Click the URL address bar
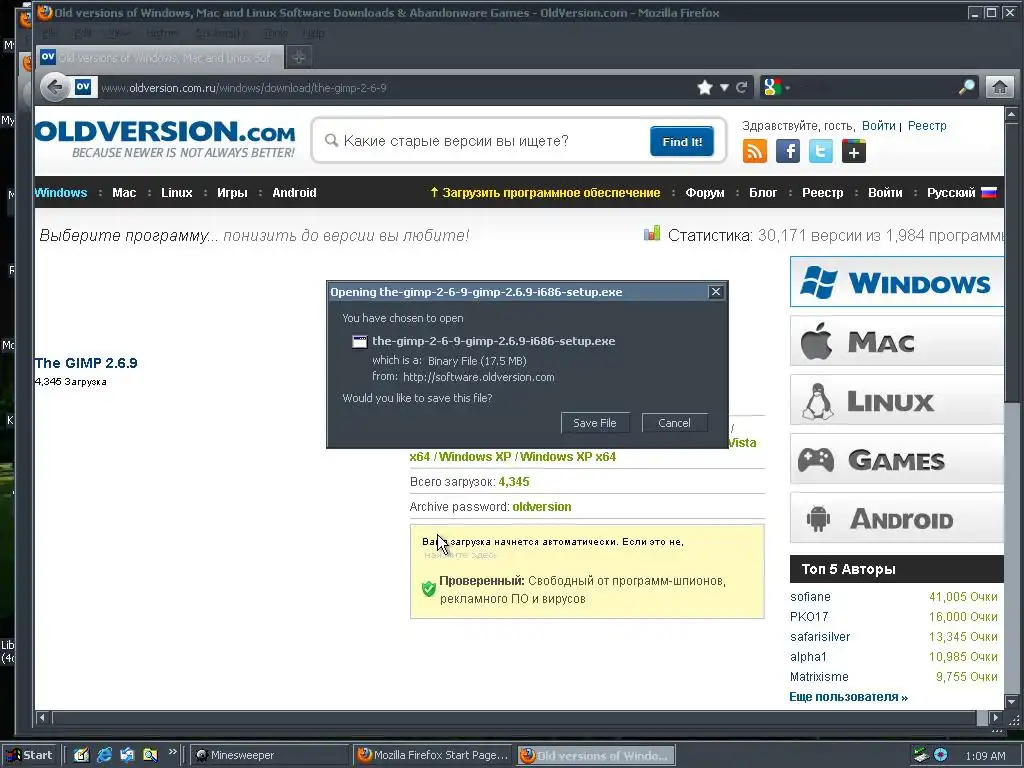This screenshot has height=768, width=1024. (x=392, y=88)
